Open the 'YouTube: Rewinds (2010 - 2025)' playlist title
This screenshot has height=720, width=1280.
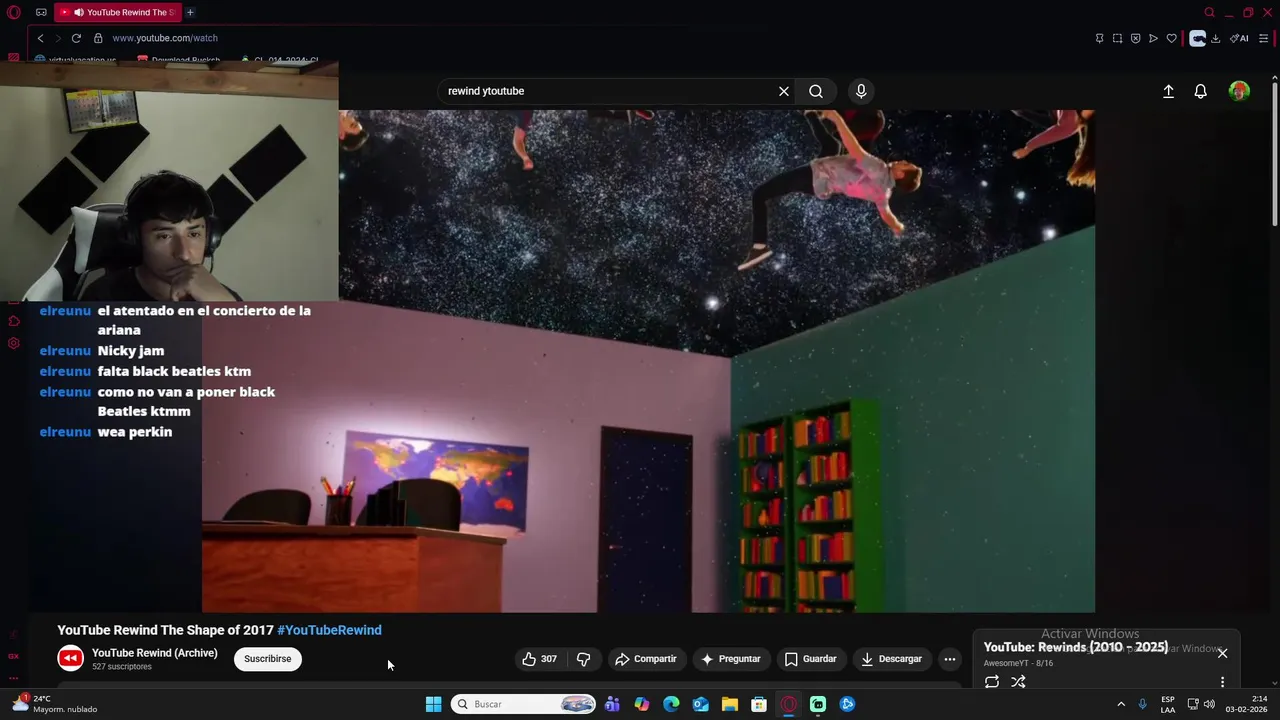pos(1076,647)
